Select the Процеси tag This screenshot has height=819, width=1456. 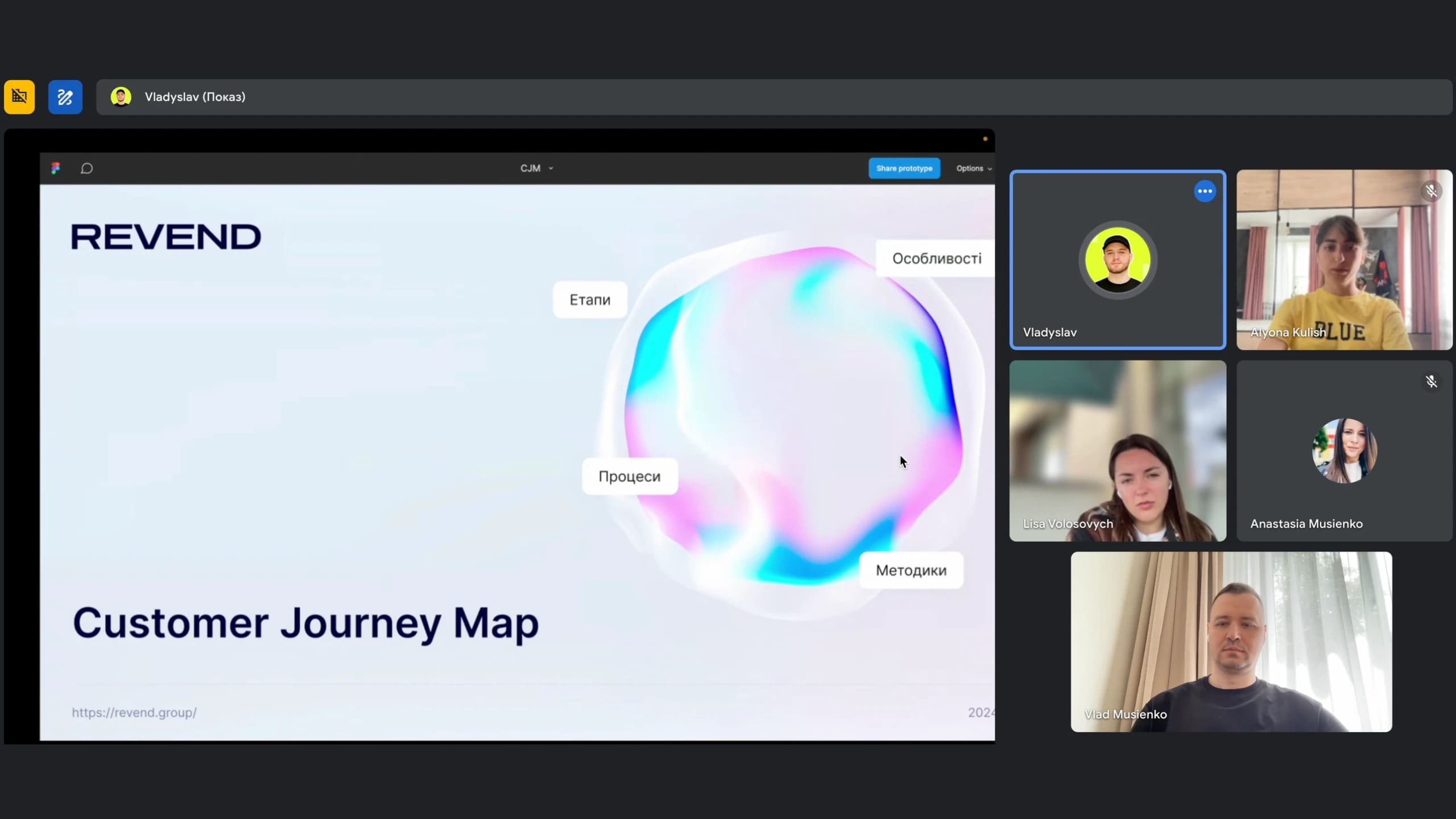click(629, 477)
